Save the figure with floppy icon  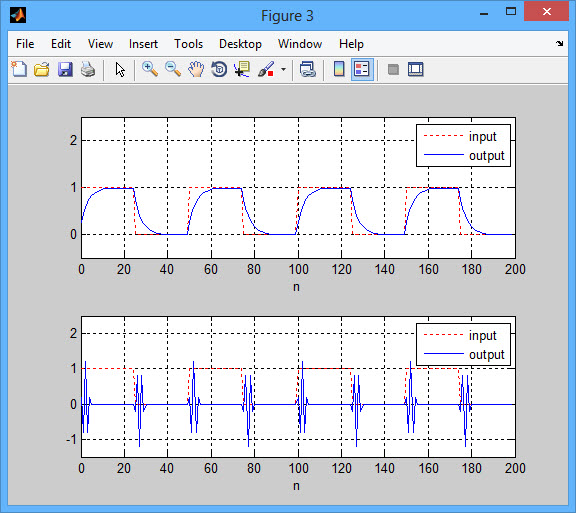tap(65, 69)
